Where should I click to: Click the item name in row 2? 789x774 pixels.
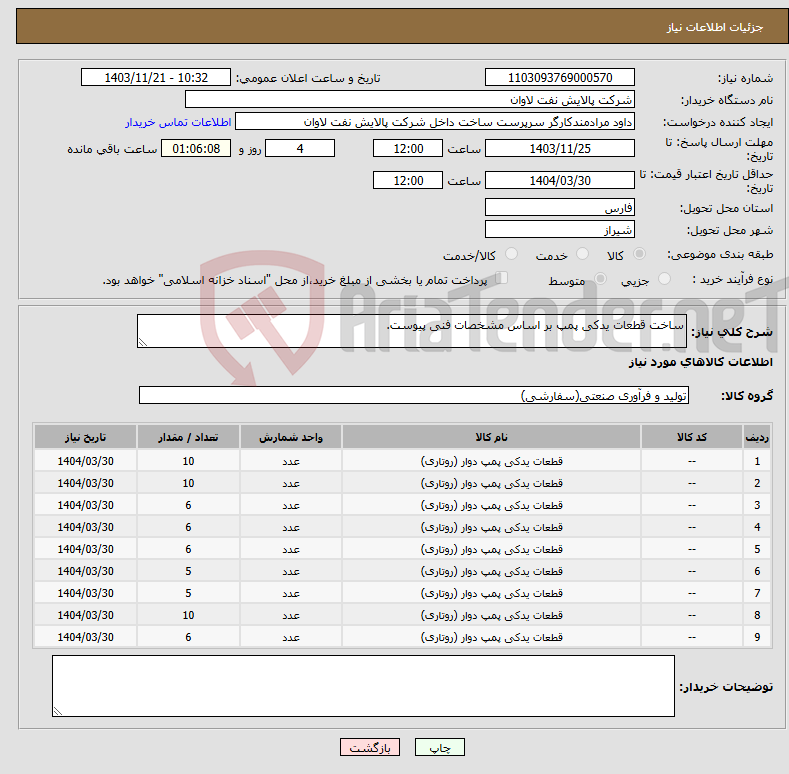pos(491,483)
